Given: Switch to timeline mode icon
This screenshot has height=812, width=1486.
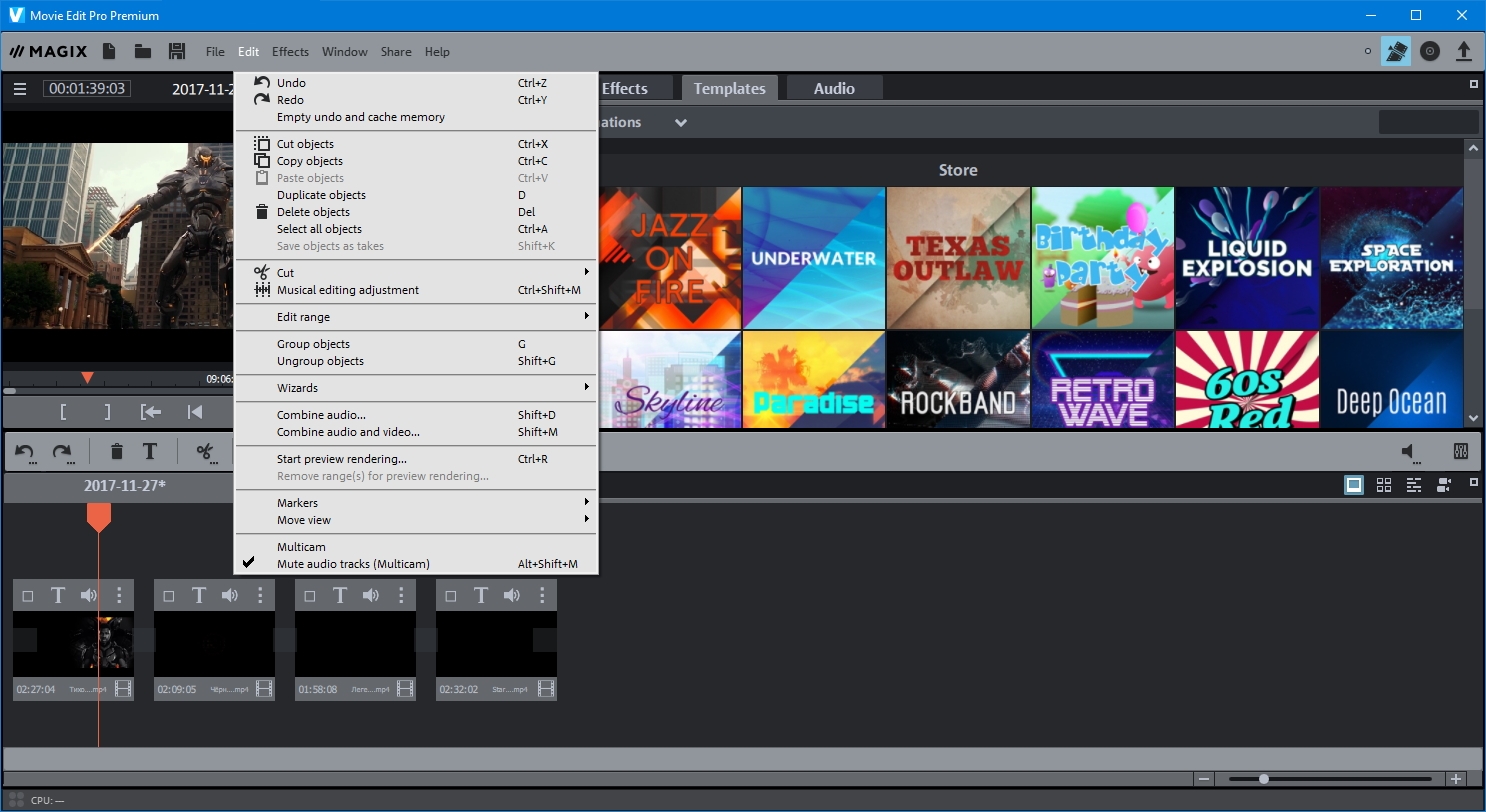Looking at the screenshot, I should coord(1414,485).
